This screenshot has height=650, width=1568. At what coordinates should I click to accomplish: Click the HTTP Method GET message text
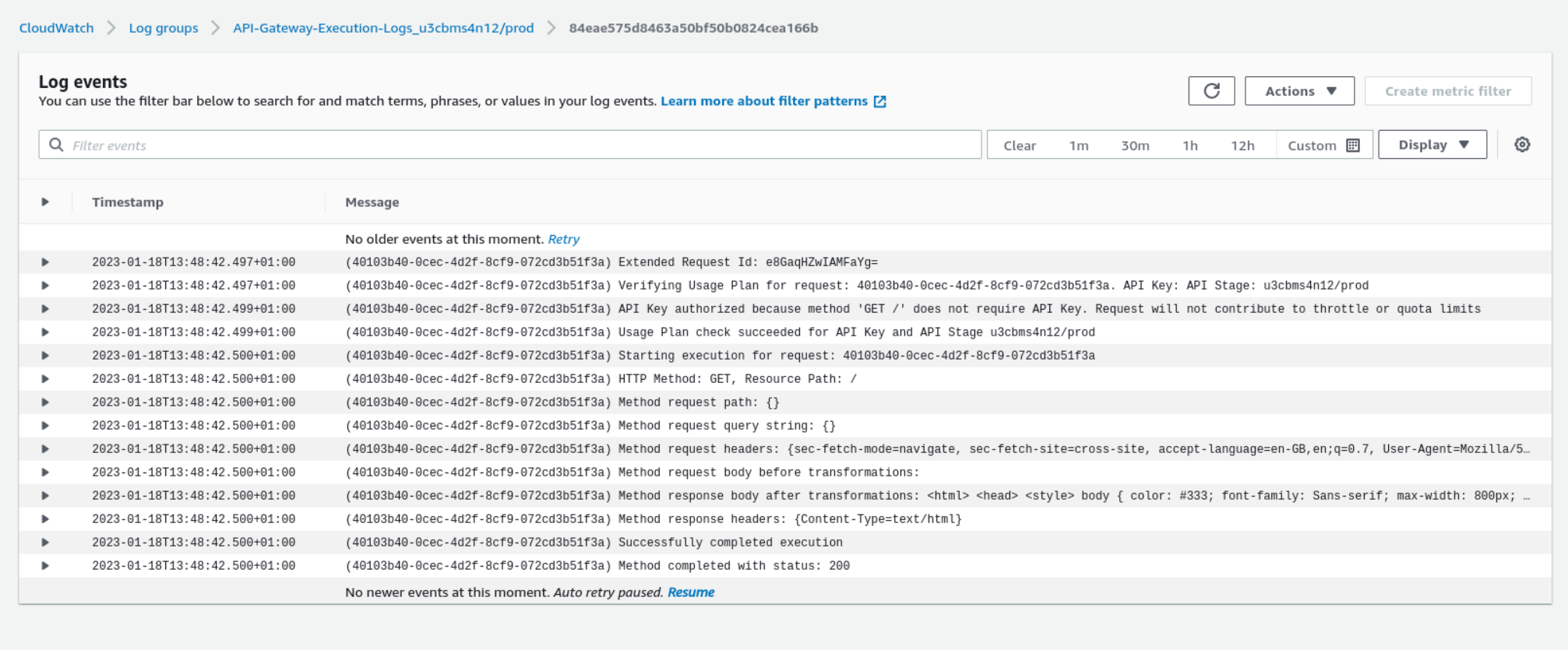601,379
